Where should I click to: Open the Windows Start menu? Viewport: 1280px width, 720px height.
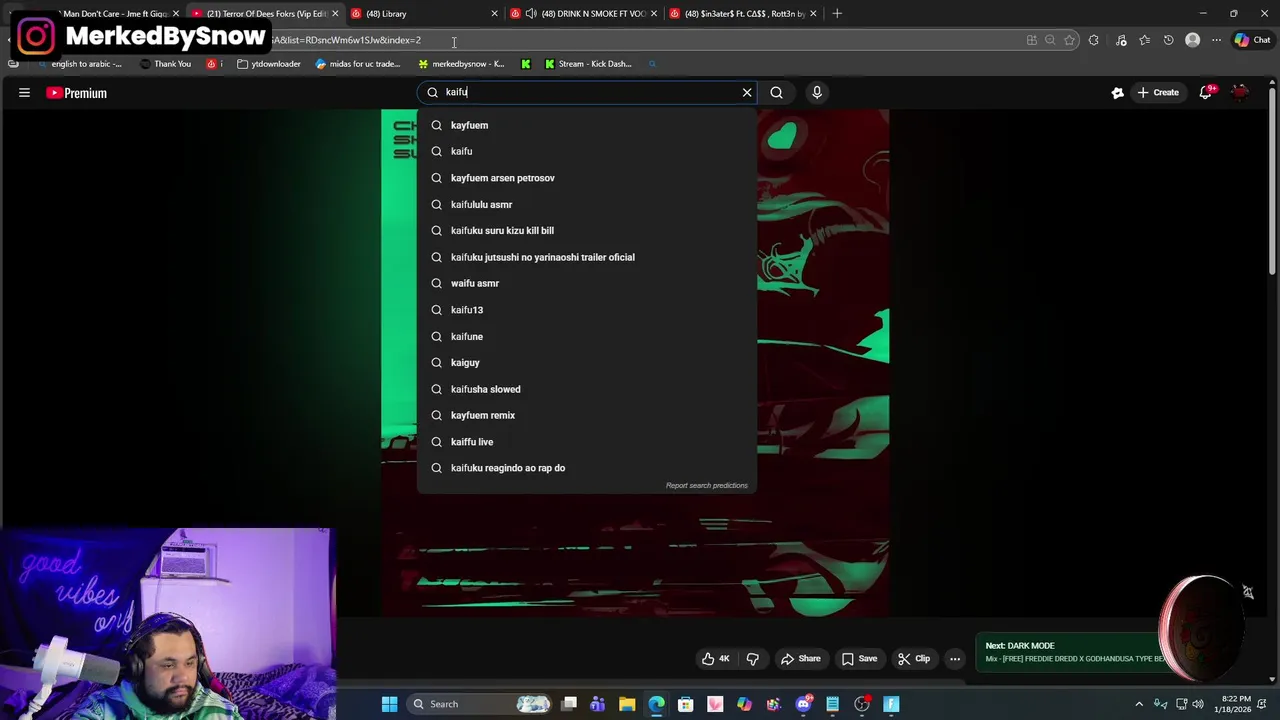point(389,704)
